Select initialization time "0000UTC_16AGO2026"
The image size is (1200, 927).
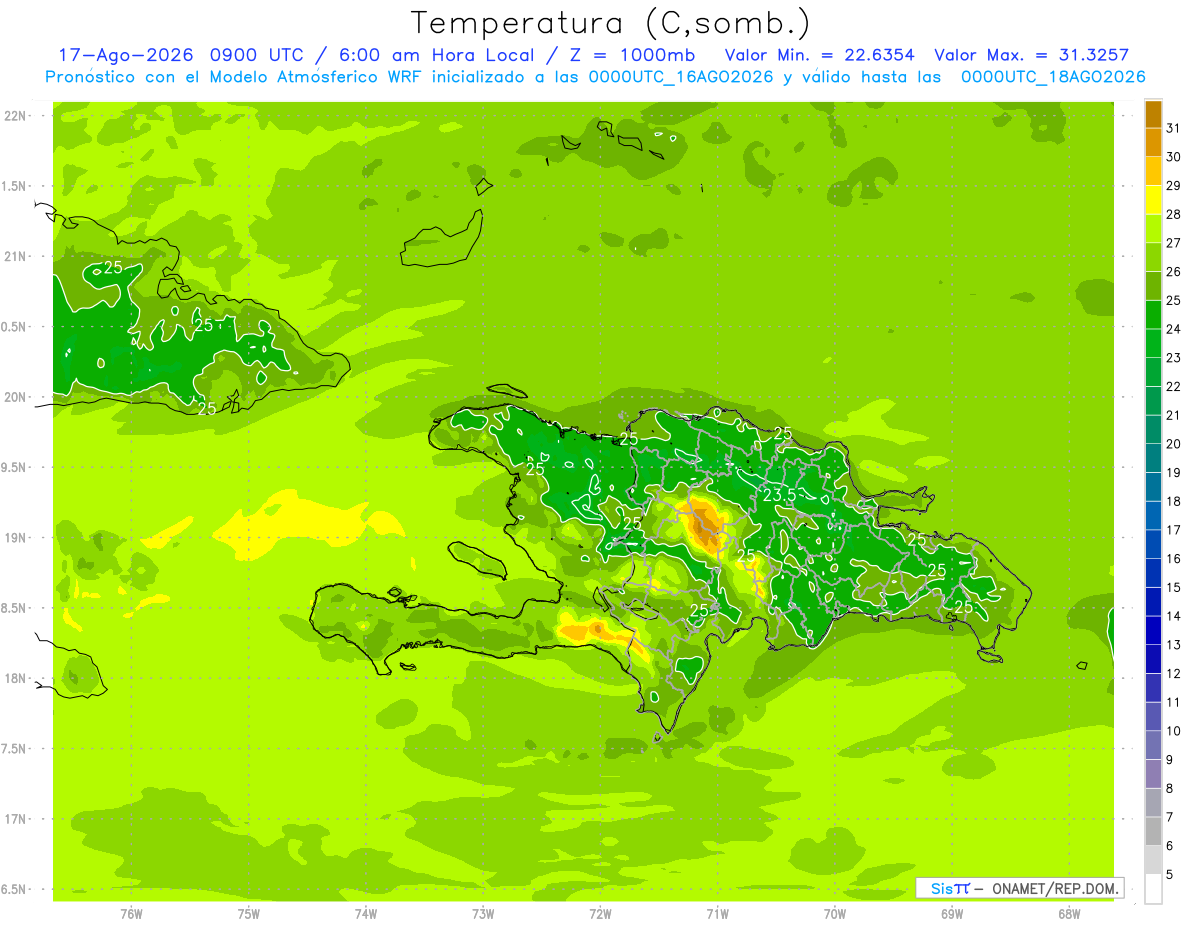(681, 77)
